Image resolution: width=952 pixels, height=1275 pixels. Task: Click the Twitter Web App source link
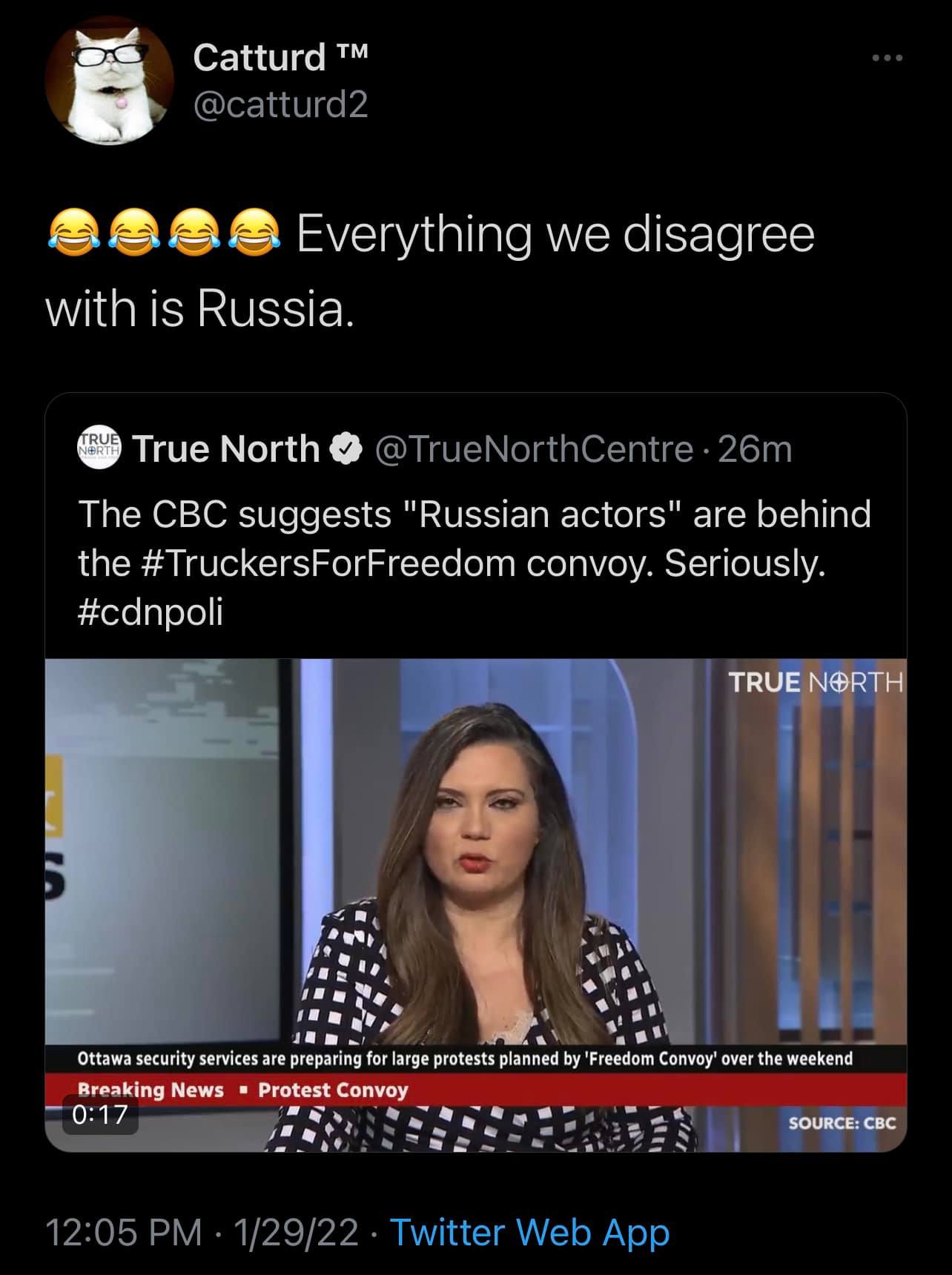pyautogui.click(x=529, y=1232)
